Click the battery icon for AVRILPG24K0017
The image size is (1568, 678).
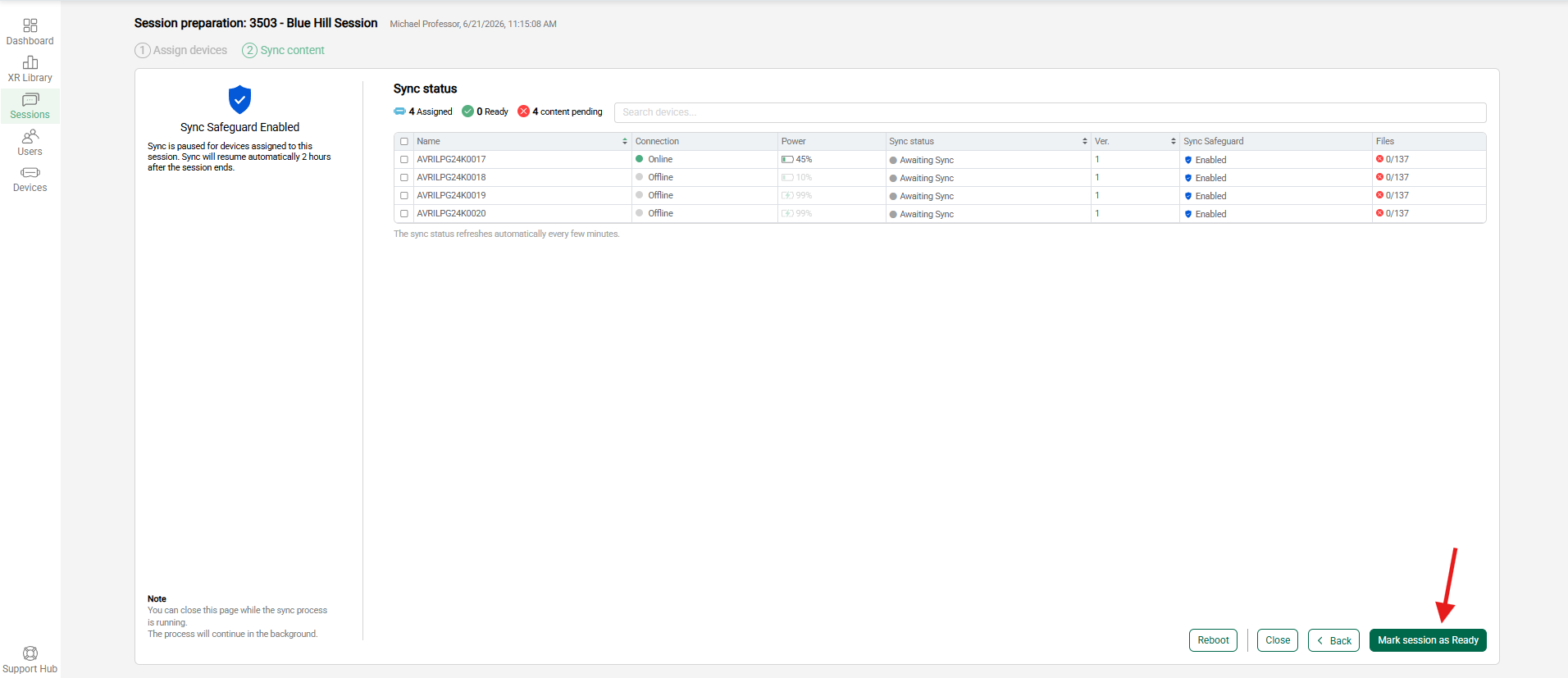pyautogui.click(x=787, y=160)
